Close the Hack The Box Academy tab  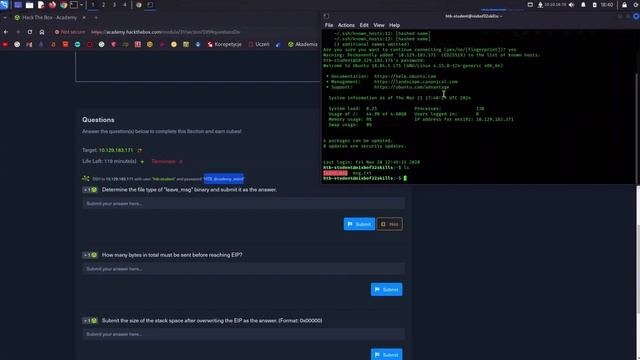click(84, 18)
